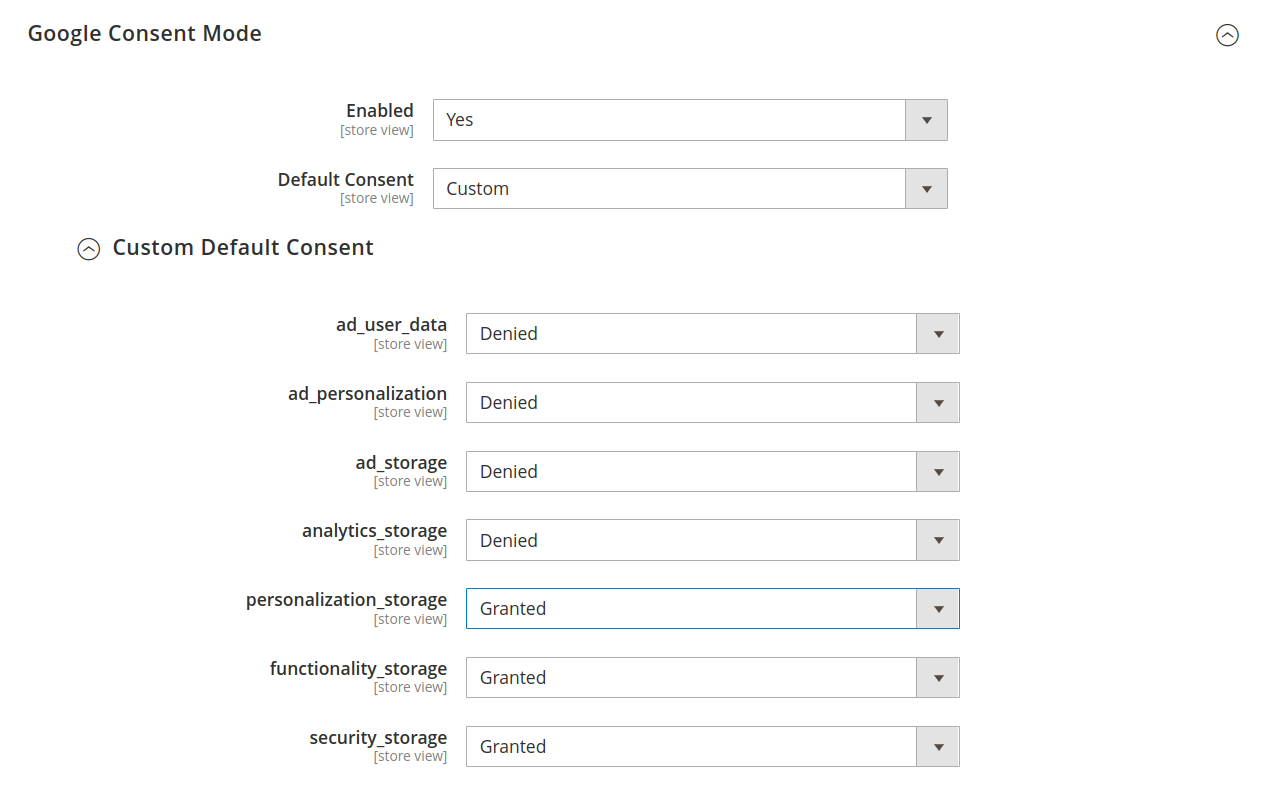Click the analytics_storage dropdown arrow icon

[x=938, y=540]
